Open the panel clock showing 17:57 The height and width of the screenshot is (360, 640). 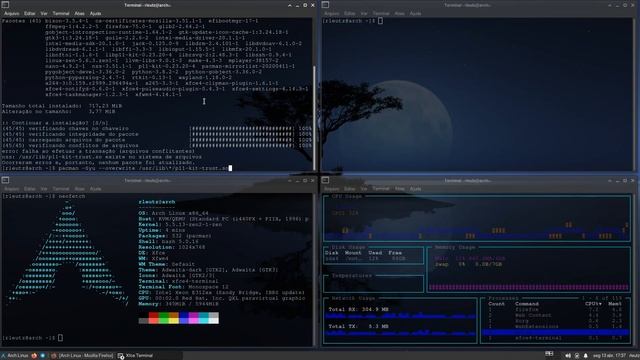tap(609, 356)
